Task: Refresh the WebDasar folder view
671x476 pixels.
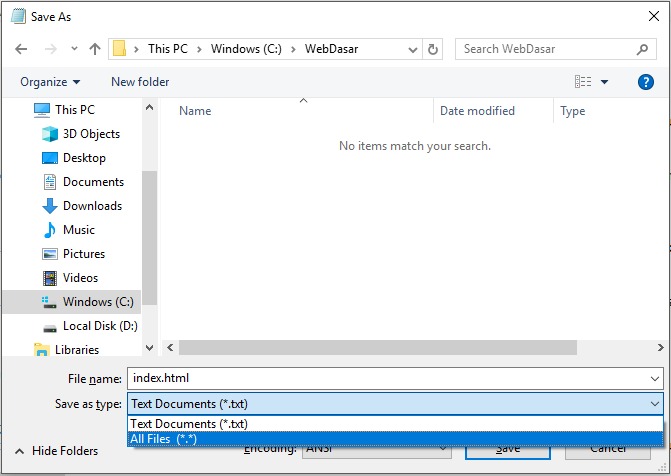Action: coord(433,49)
